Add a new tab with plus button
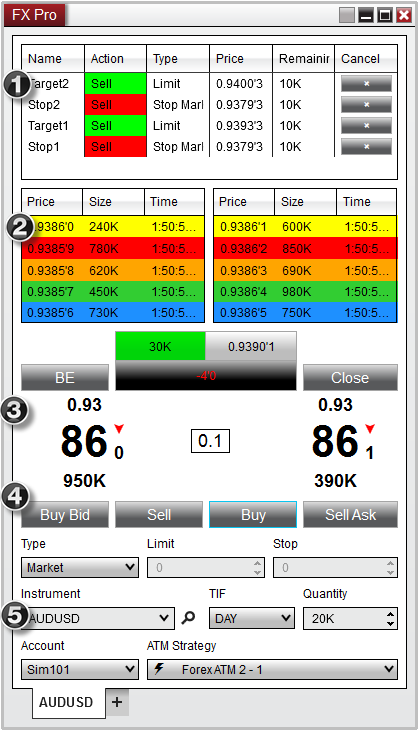Viewport: 419px width, 731px height. pos(117,702)
